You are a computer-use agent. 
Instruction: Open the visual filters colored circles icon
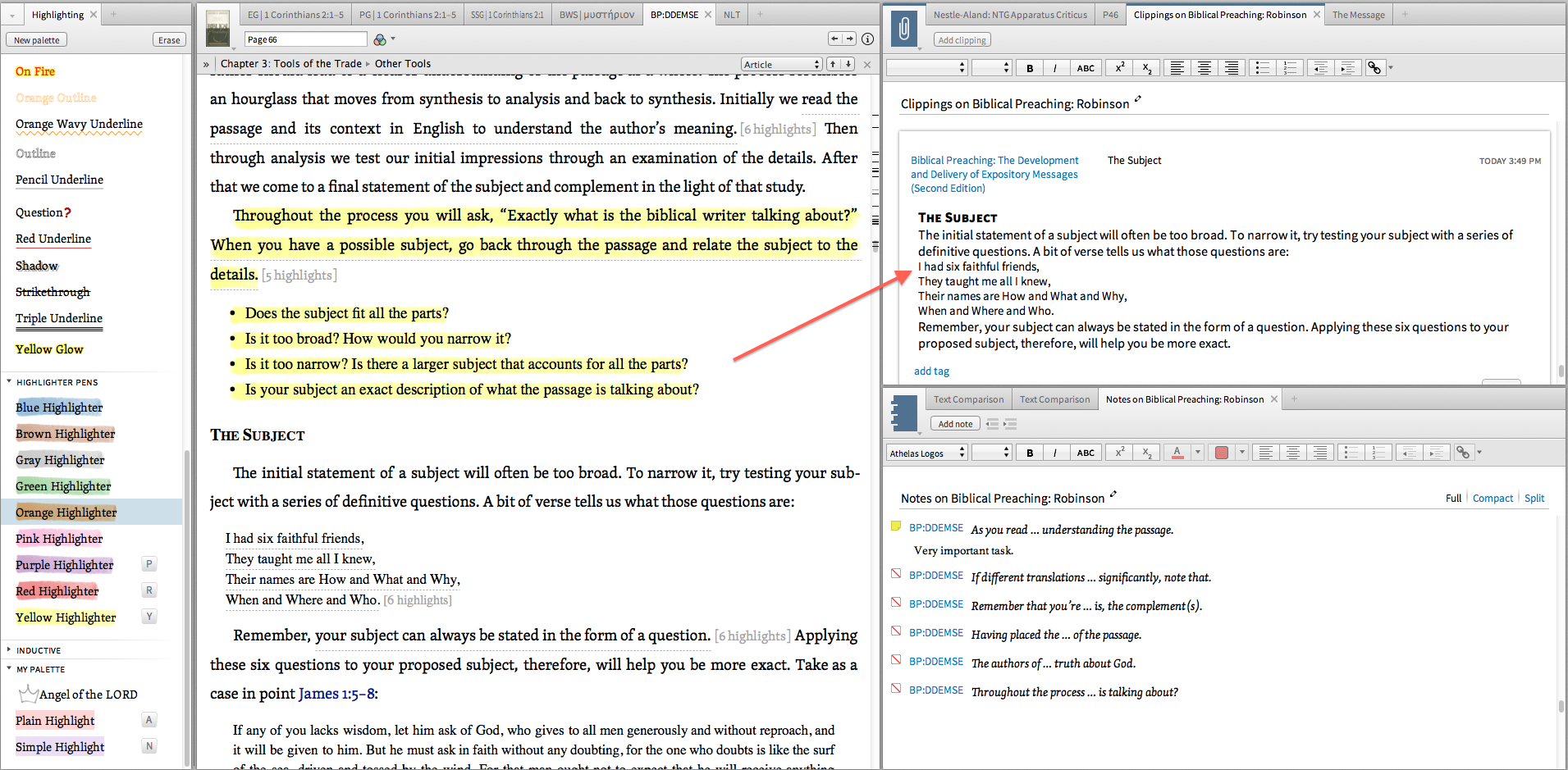click(380, 39)
